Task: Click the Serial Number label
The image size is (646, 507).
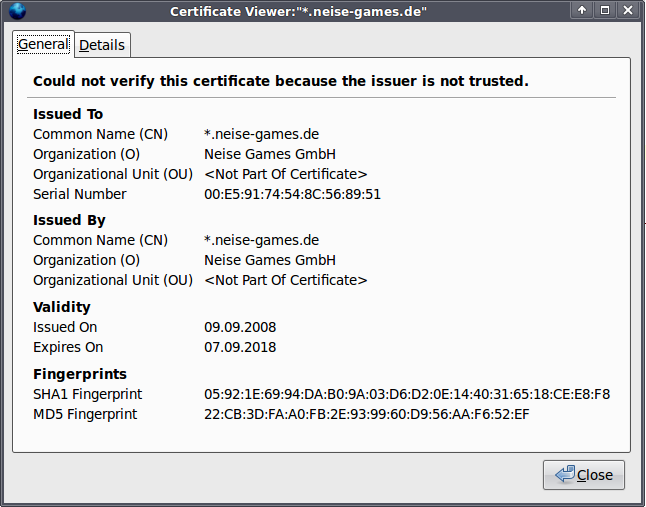Action: [x=80, y=194]
